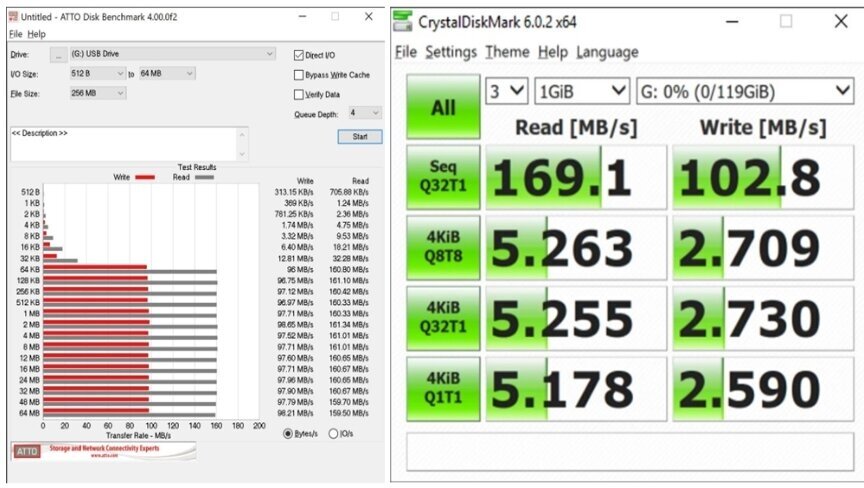This screenshot has width=864, height=488.
Task: Click the ATTO Disk Benchmark title bar icon
Action: click(x=13, y=17)
